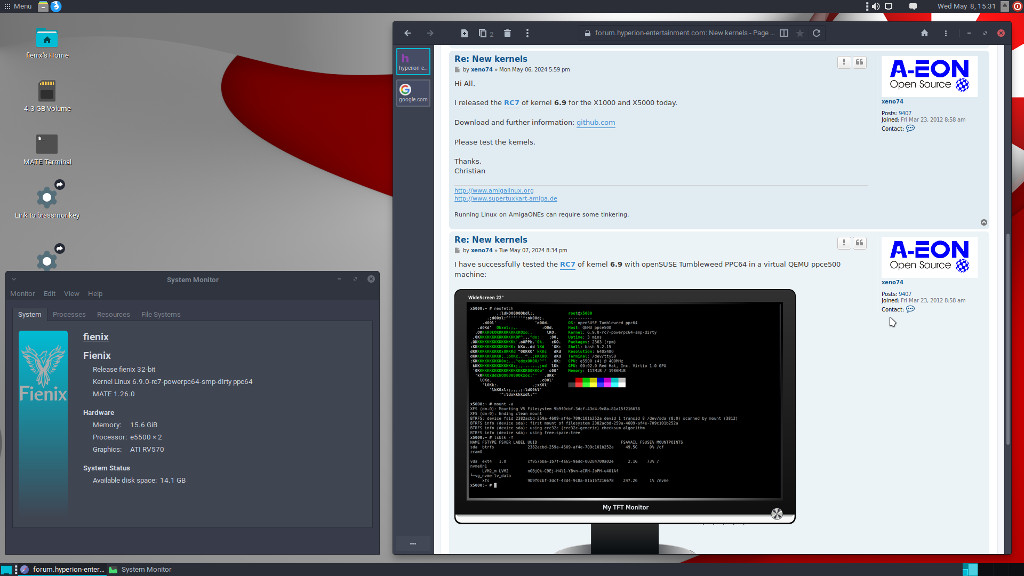Jump to top using the arrow icon in first post
Screen dimensions: 1024x576
click(984, 223)
